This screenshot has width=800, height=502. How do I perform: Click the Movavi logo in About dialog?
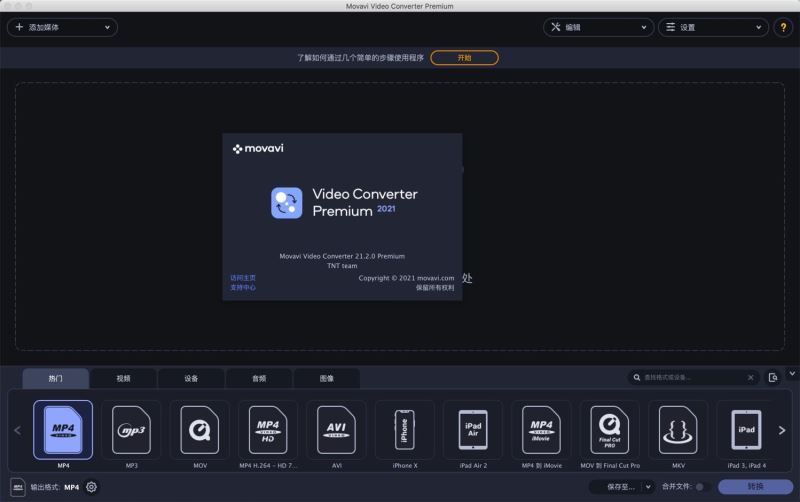(x=258, y=148)
